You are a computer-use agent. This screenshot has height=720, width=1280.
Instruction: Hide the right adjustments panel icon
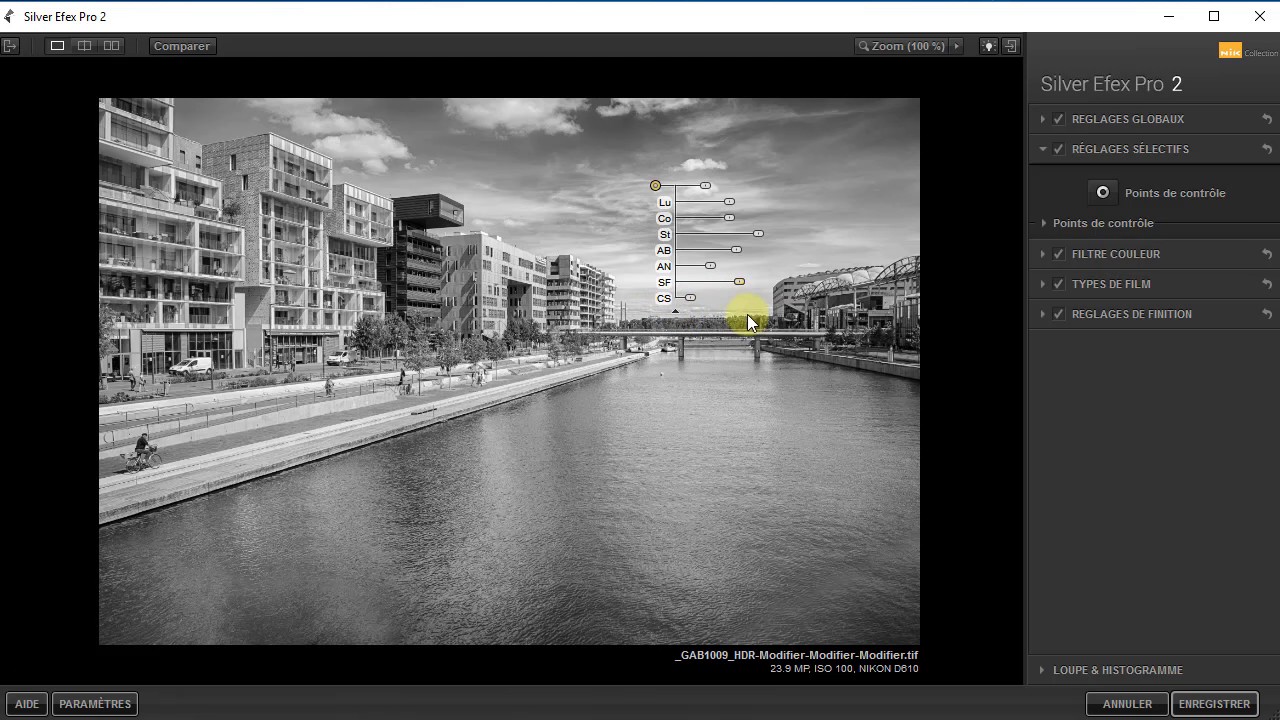(x=1011, y=46)
